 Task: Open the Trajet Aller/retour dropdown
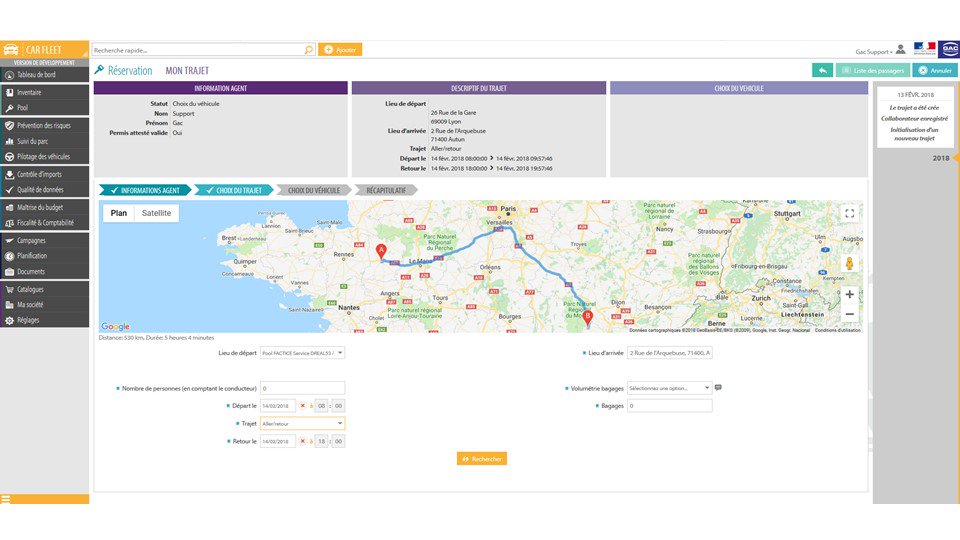coord(302,423)
